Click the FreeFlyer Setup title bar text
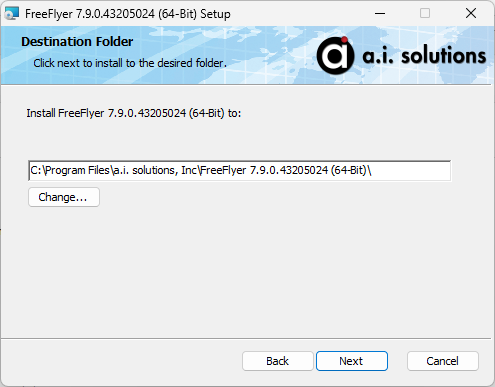Image resolution: width=495 pixels, height=387 pixels. (x=128, y=14)
